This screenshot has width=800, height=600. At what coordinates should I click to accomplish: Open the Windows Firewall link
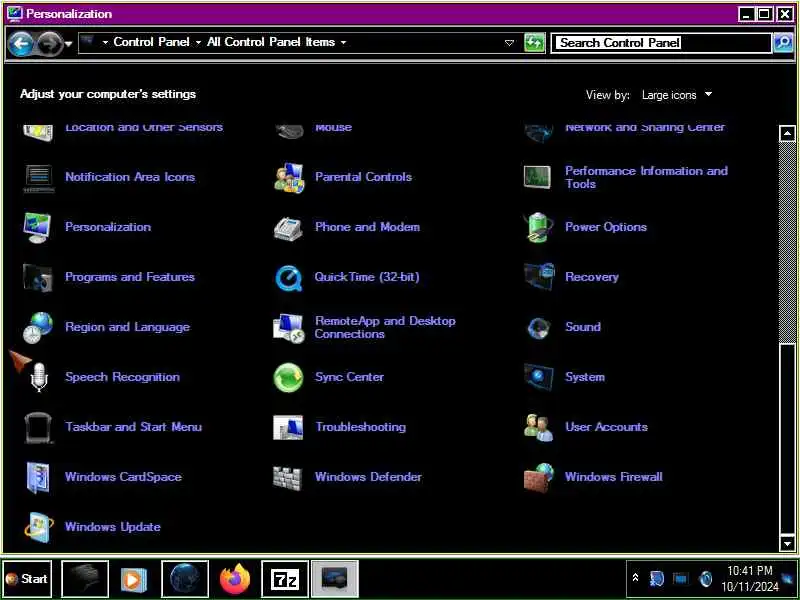click(x=614, y=477)
